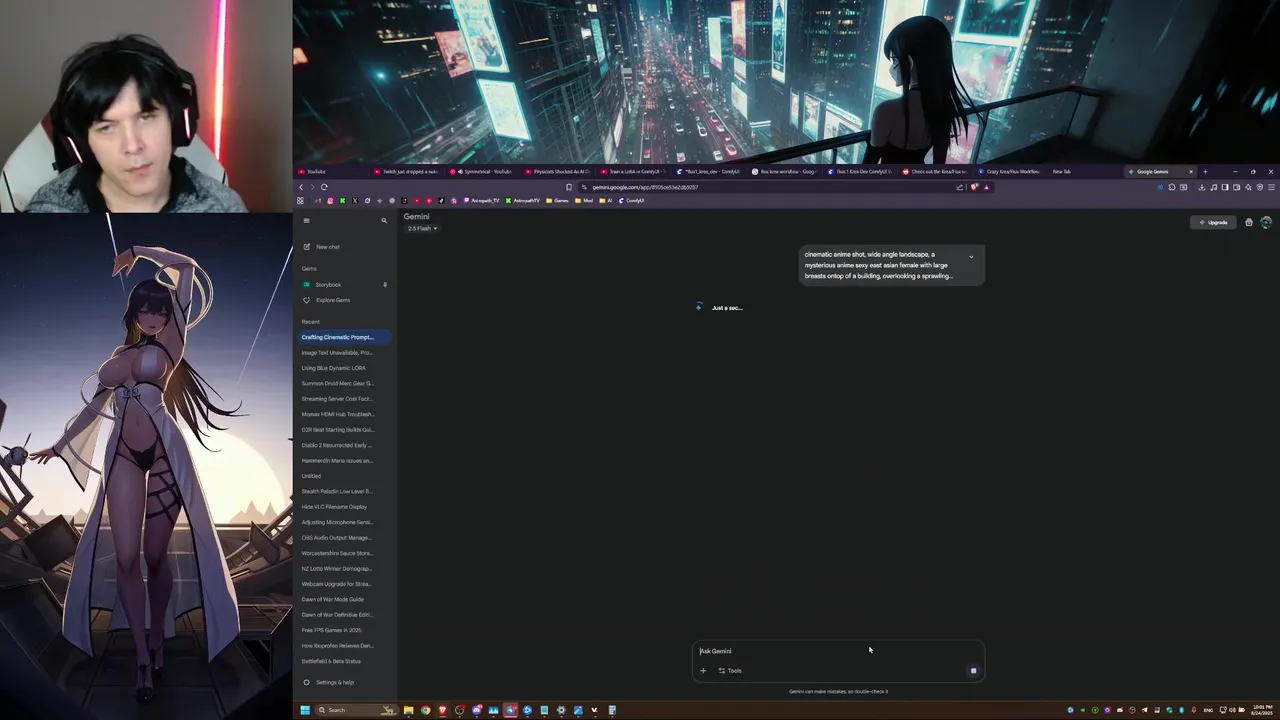This screenshot has width=1280, height=720.
Task: Open the Gemini chat search icon
Action: [384, 220]
